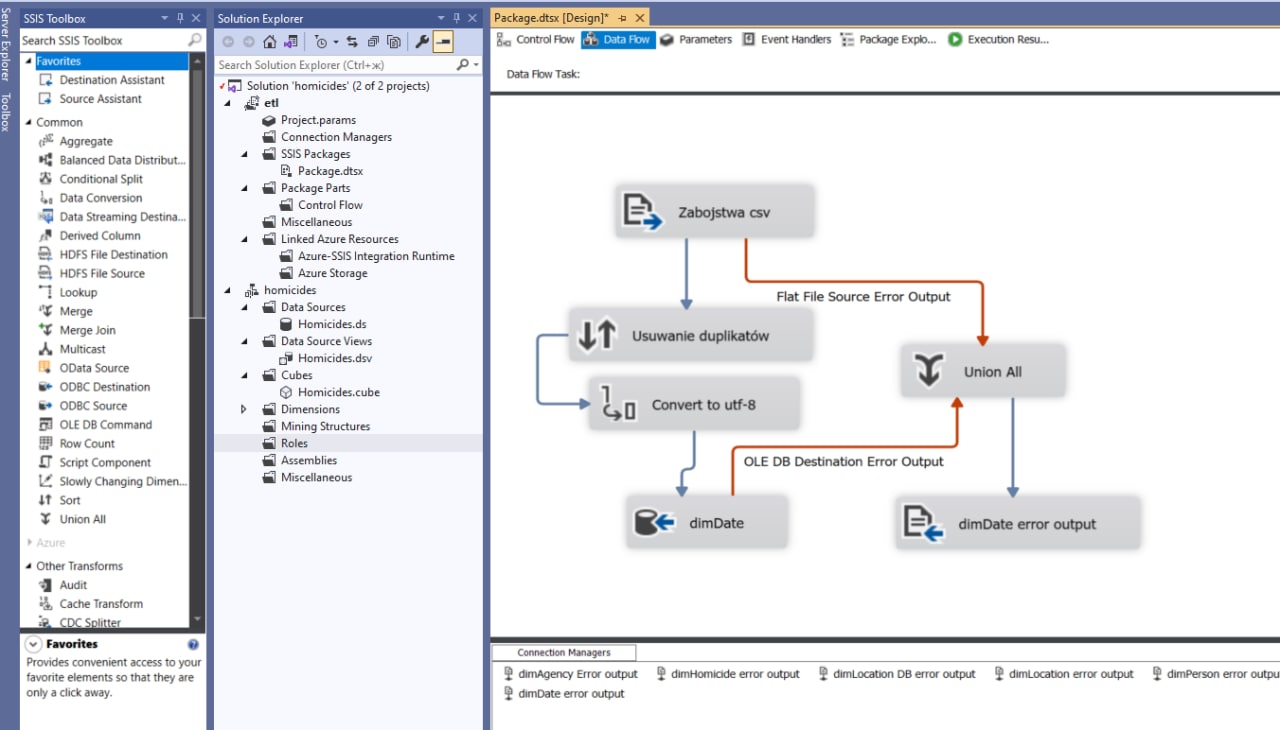Open help for Favorites description
Viewport: 1280px width, 730px height.
tap(193, 645)
